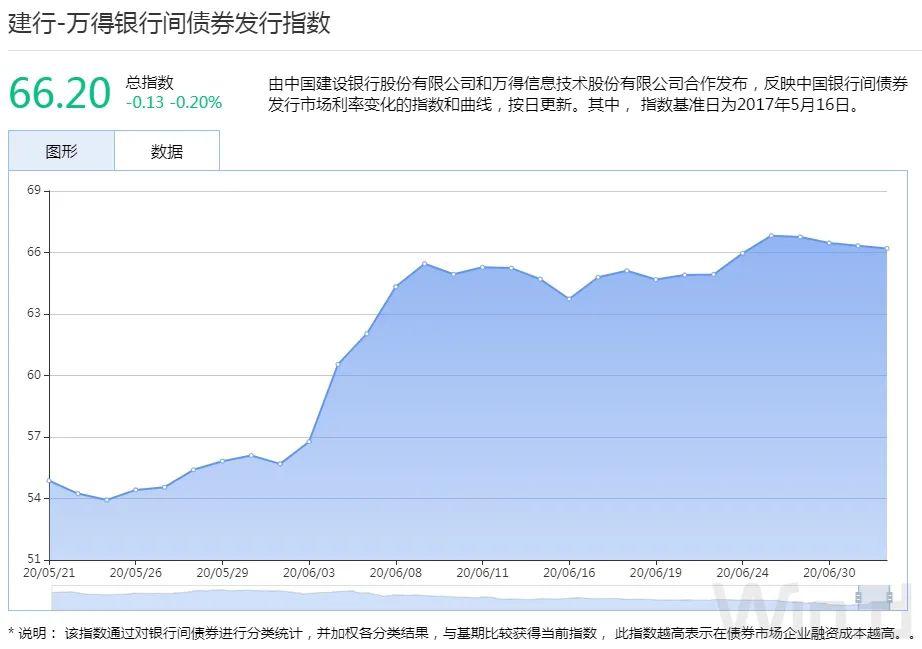922x649 pixels.
Task: Click the y-axis label 60
Action: coord(34,375)
